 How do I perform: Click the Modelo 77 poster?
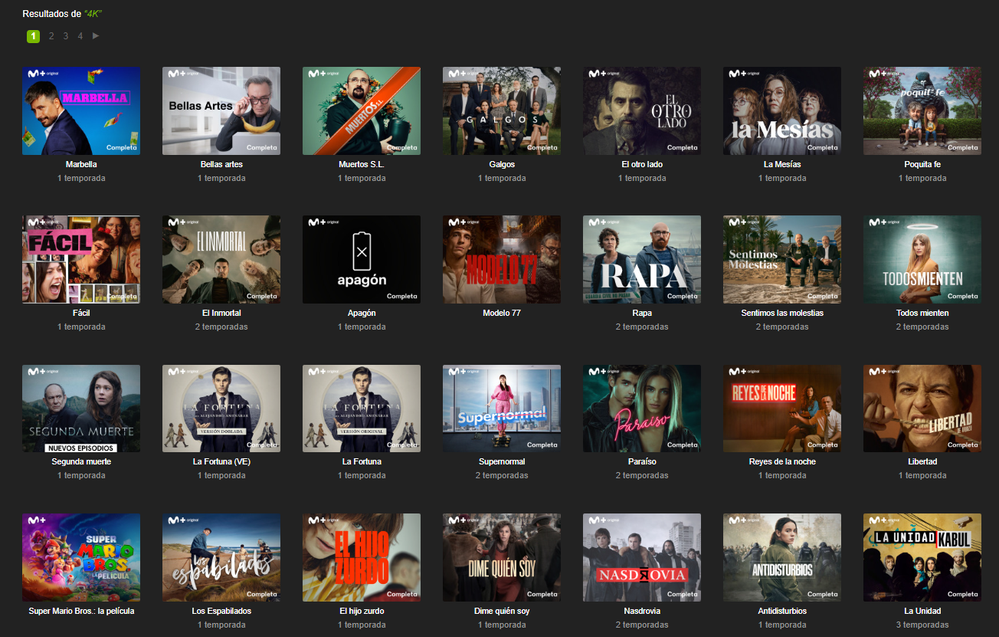[x=501, y=260]
